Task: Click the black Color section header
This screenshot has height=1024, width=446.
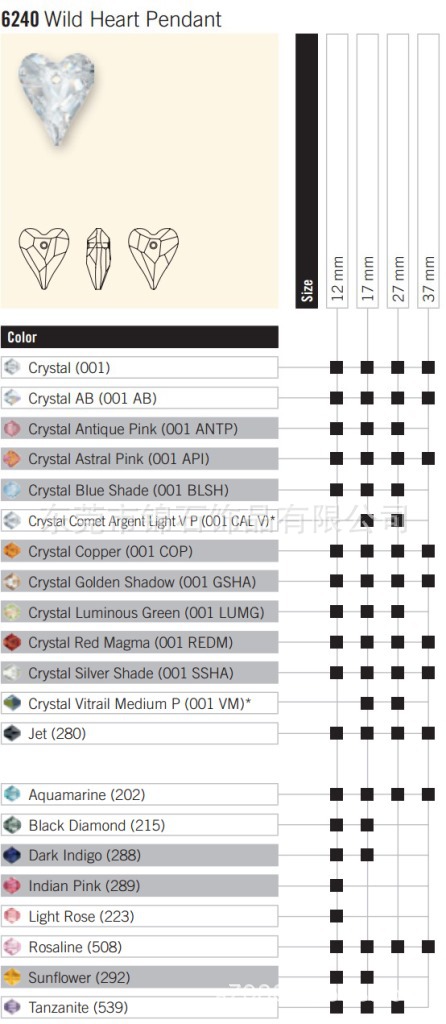Action: (x=140, y=337)
